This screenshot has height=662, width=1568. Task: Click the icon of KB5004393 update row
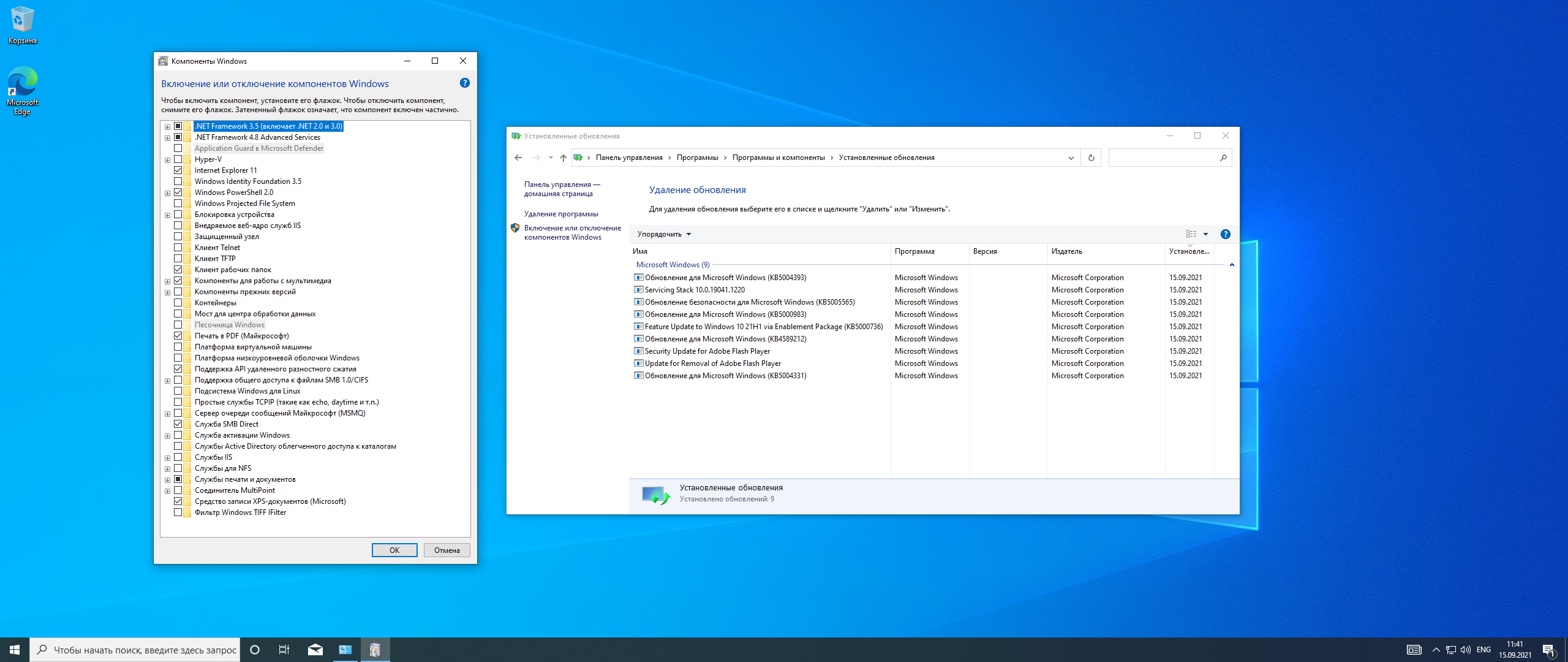tap(638, 278)
